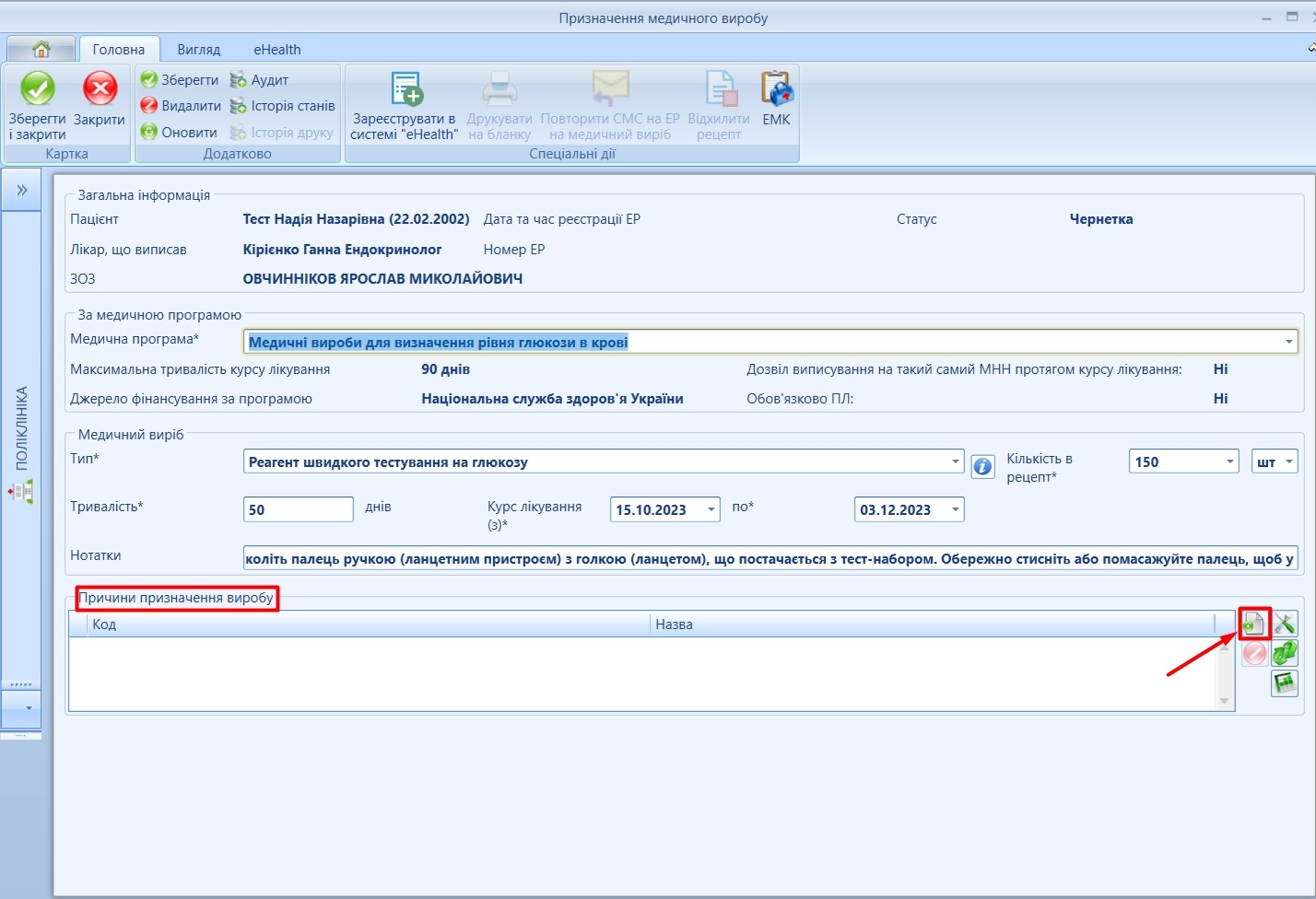Open the 'eHealth' ribbon tab
This screenshot has width=1316, height=899.
coord(277,49)
